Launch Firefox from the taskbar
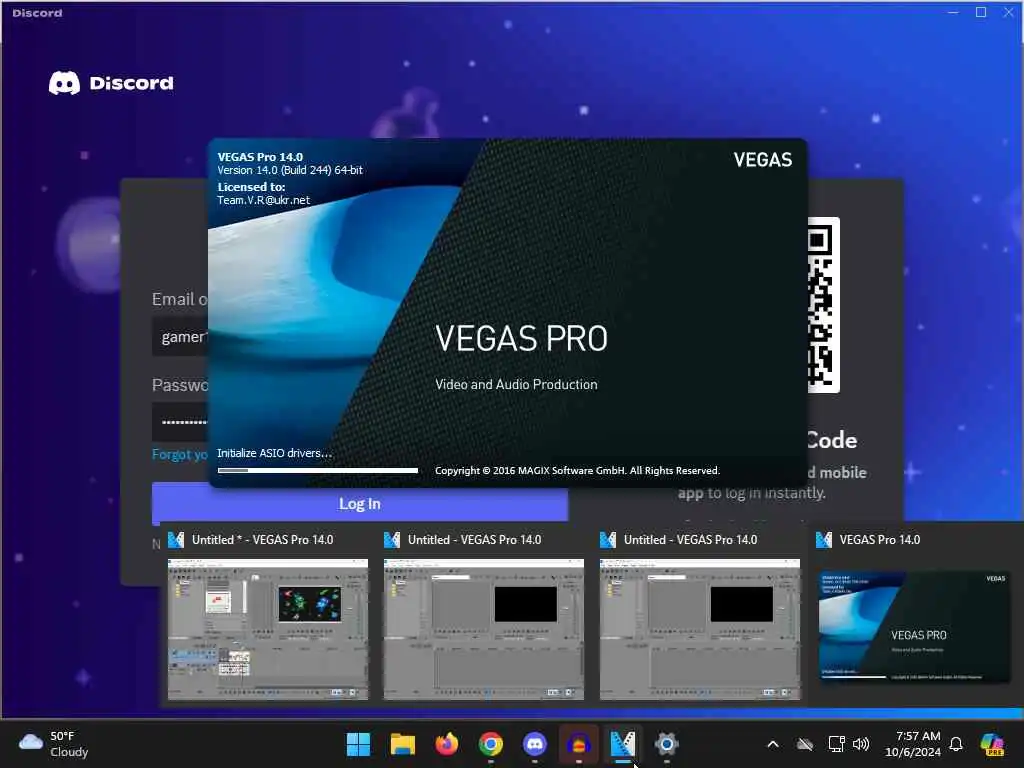This screenshot has height=768, width=1024. pos(447,744)
